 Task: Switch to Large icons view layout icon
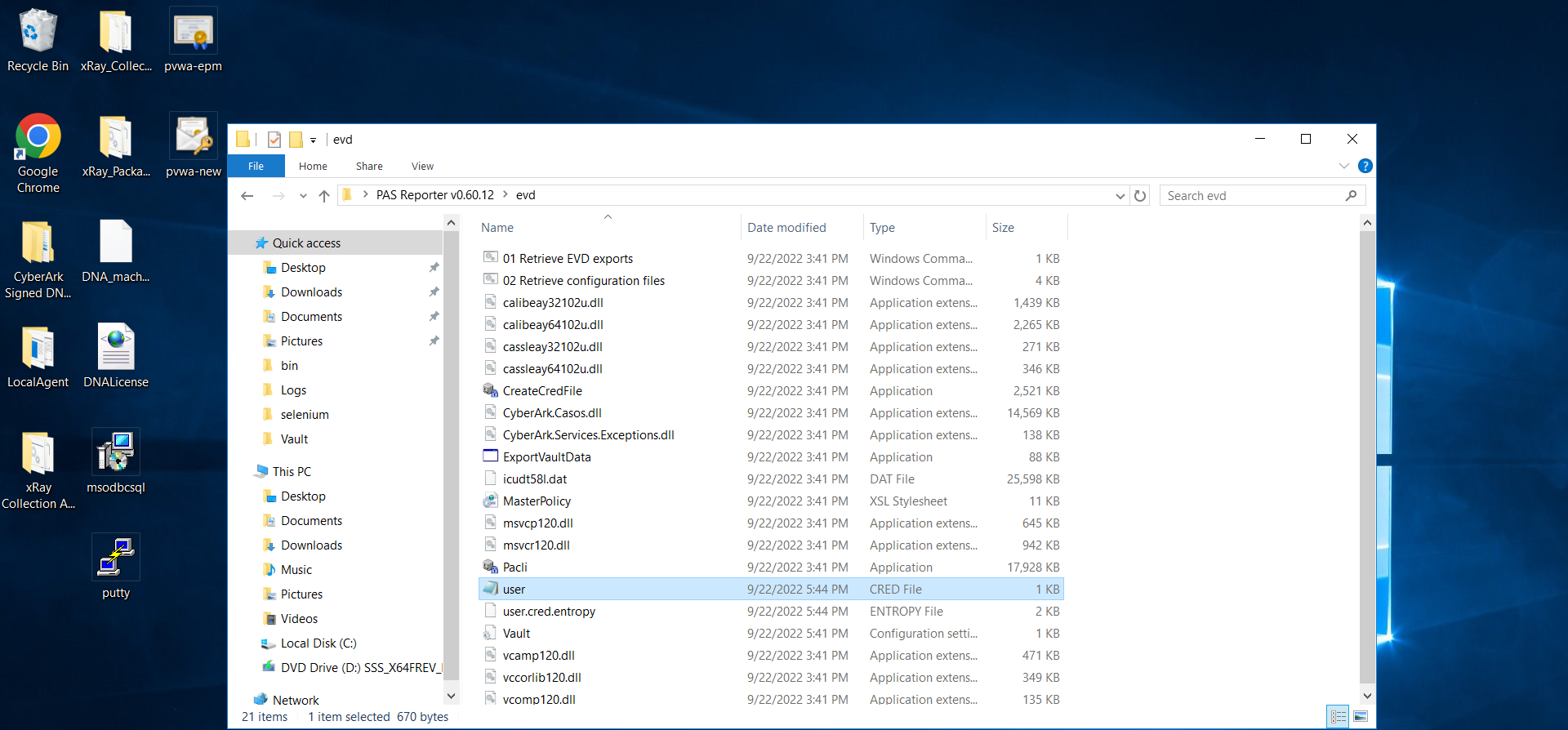pyautogui.click(x=1361, y=716)
